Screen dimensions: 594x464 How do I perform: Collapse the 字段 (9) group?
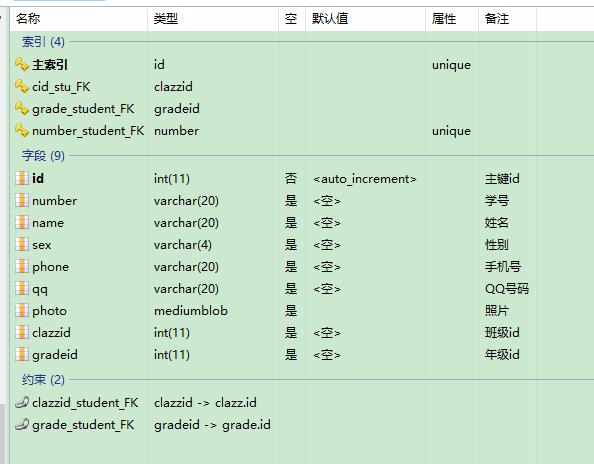[x=43, y=155]
